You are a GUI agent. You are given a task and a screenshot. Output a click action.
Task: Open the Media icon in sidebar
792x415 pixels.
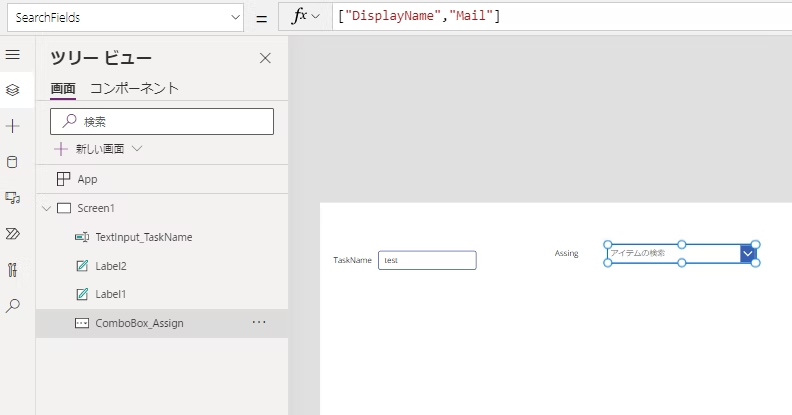(13, 198)
